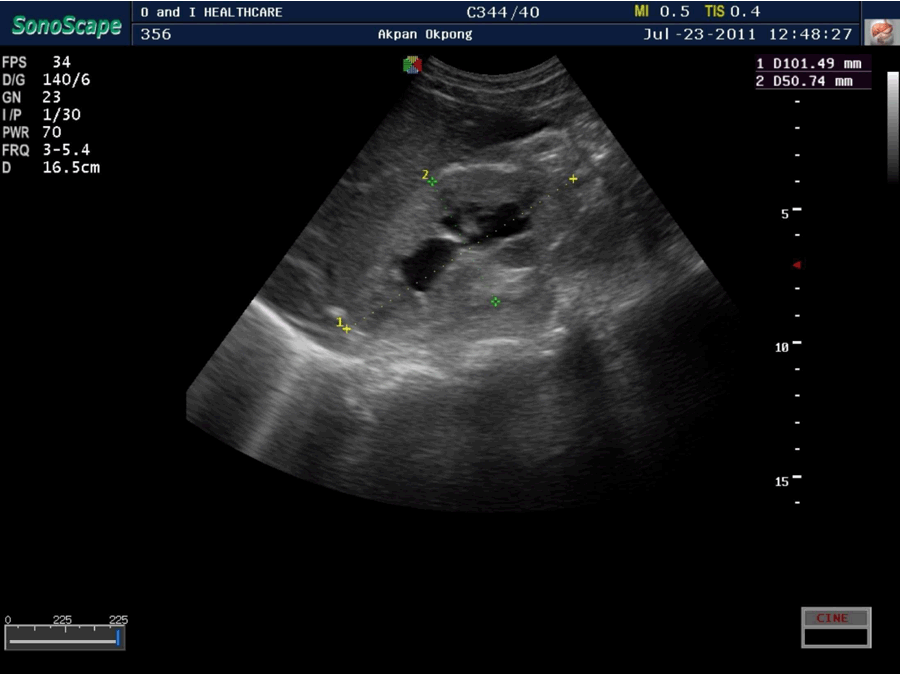Click the probe label C344/40
Viewport: 900px width, 674px height.
point(502,12)
